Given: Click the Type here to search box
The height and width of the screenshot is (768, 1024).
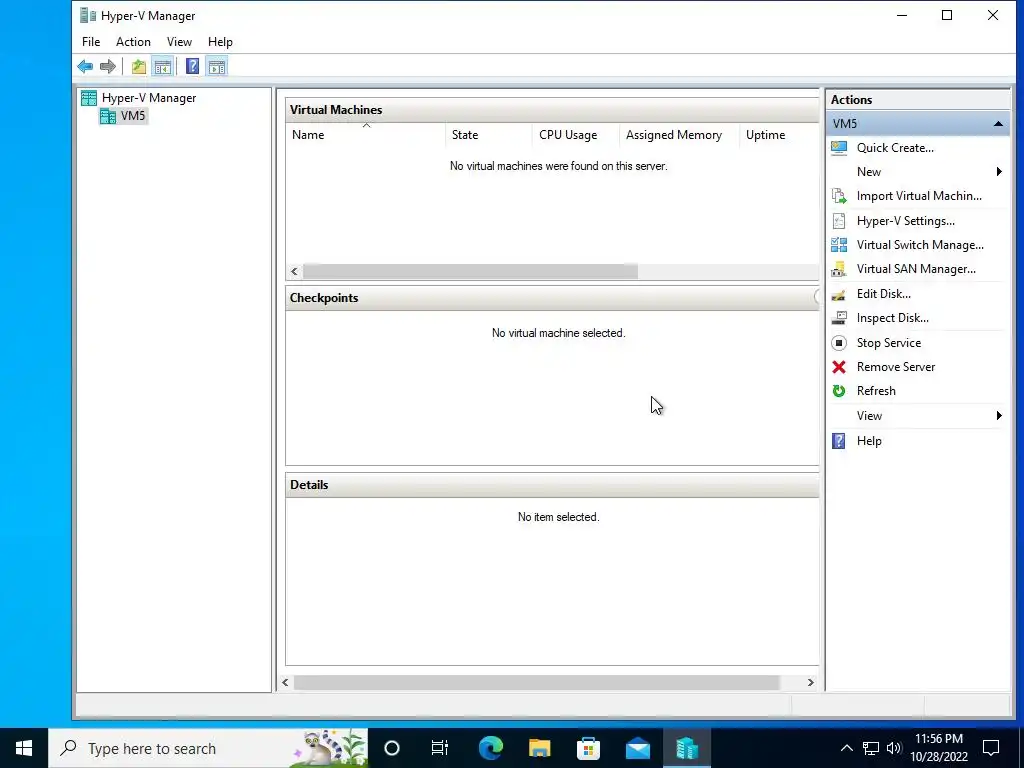Looking at the screenshot, I should coord(208,748).
